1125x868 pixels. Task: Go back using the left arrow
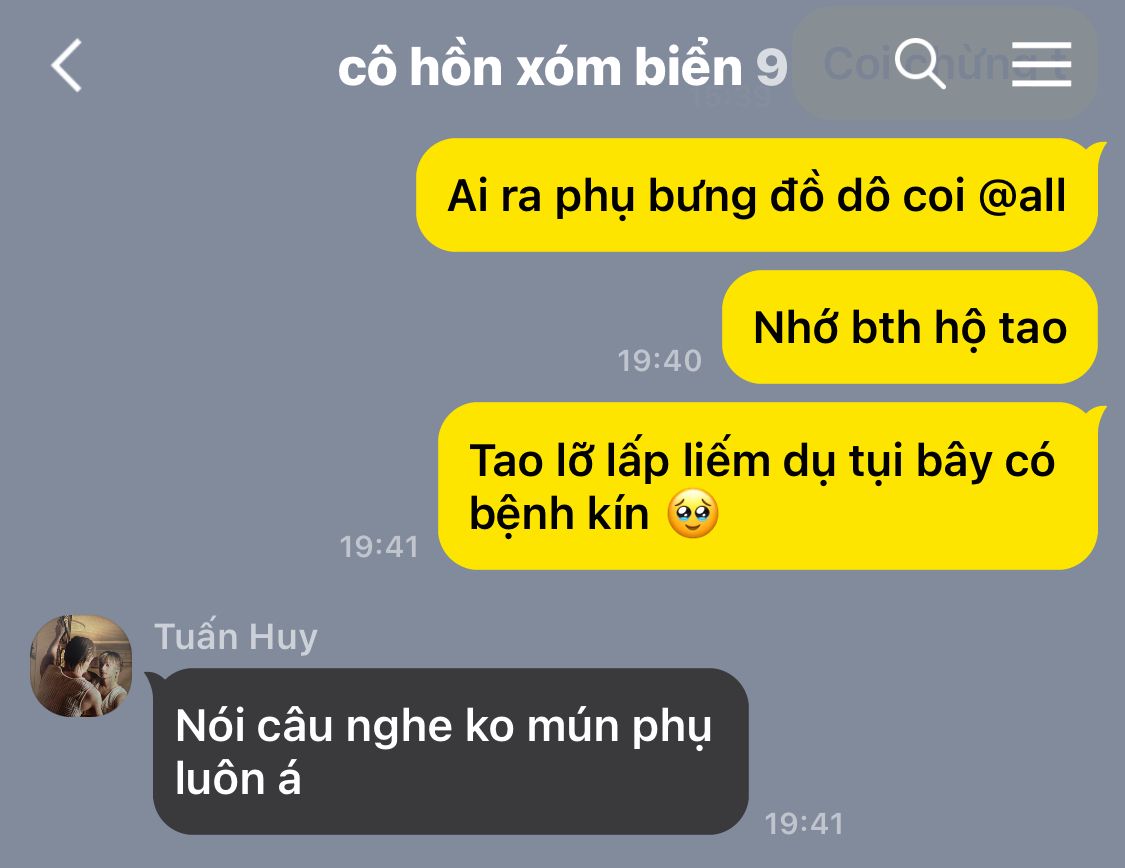click(67, 65)
